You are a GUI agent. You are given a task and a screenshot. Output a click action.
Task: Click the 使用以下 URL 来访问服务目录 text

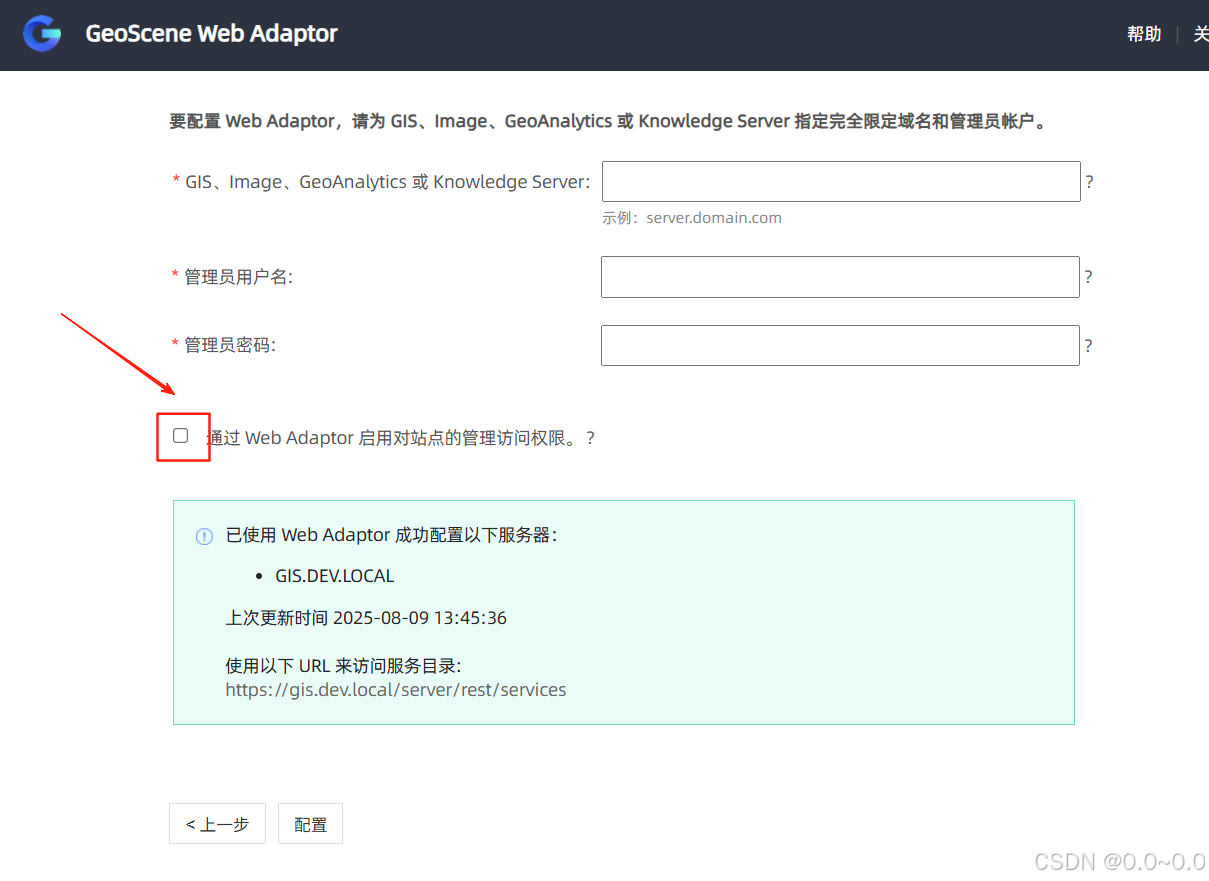click(343, 666)
